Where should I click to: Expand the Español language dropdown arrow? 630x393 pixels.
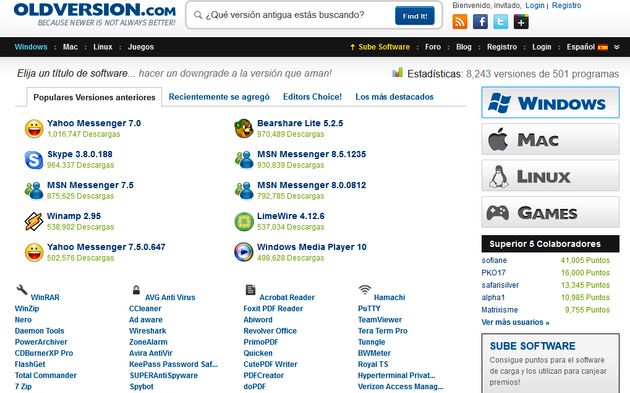coord(617,47)
